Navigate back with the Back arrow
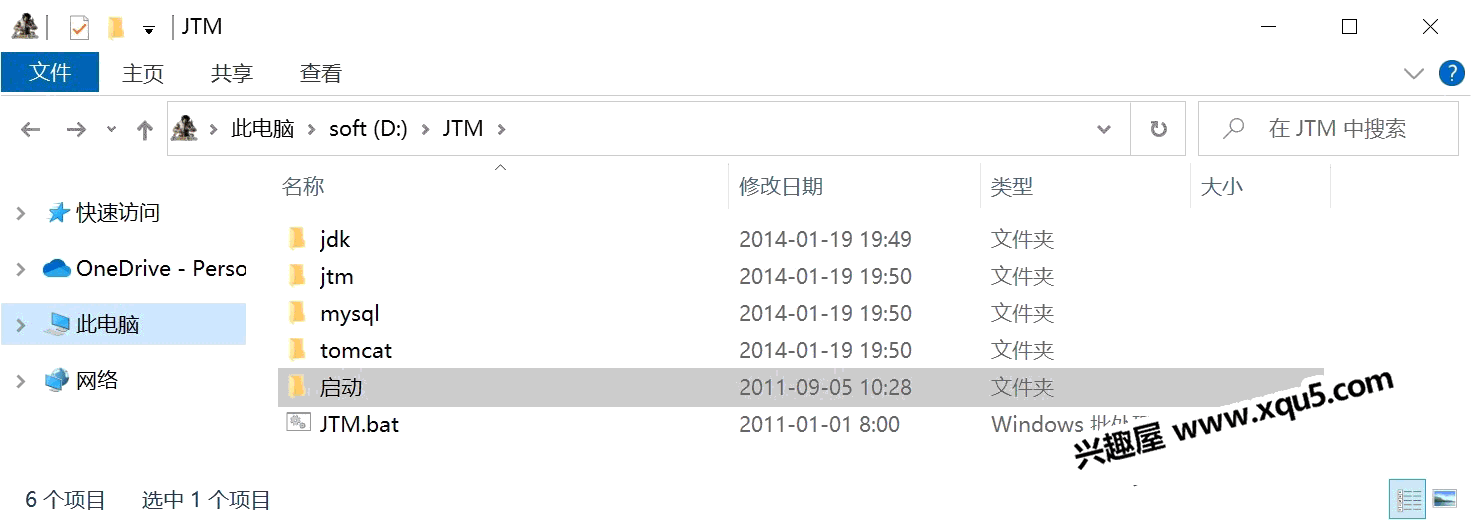Screen dimensions: 1472x520 [31, 129]
